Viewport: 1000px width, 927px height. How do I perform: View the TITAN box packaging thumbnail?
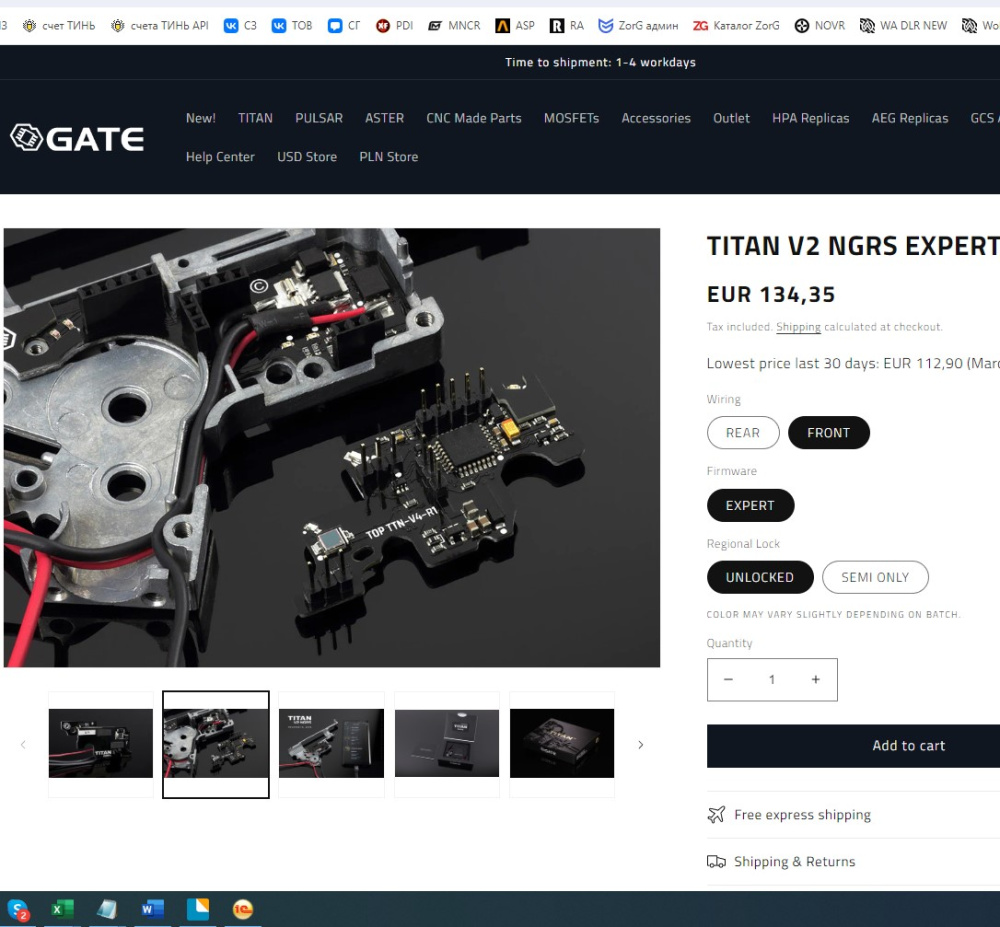[x=562, y=744]
